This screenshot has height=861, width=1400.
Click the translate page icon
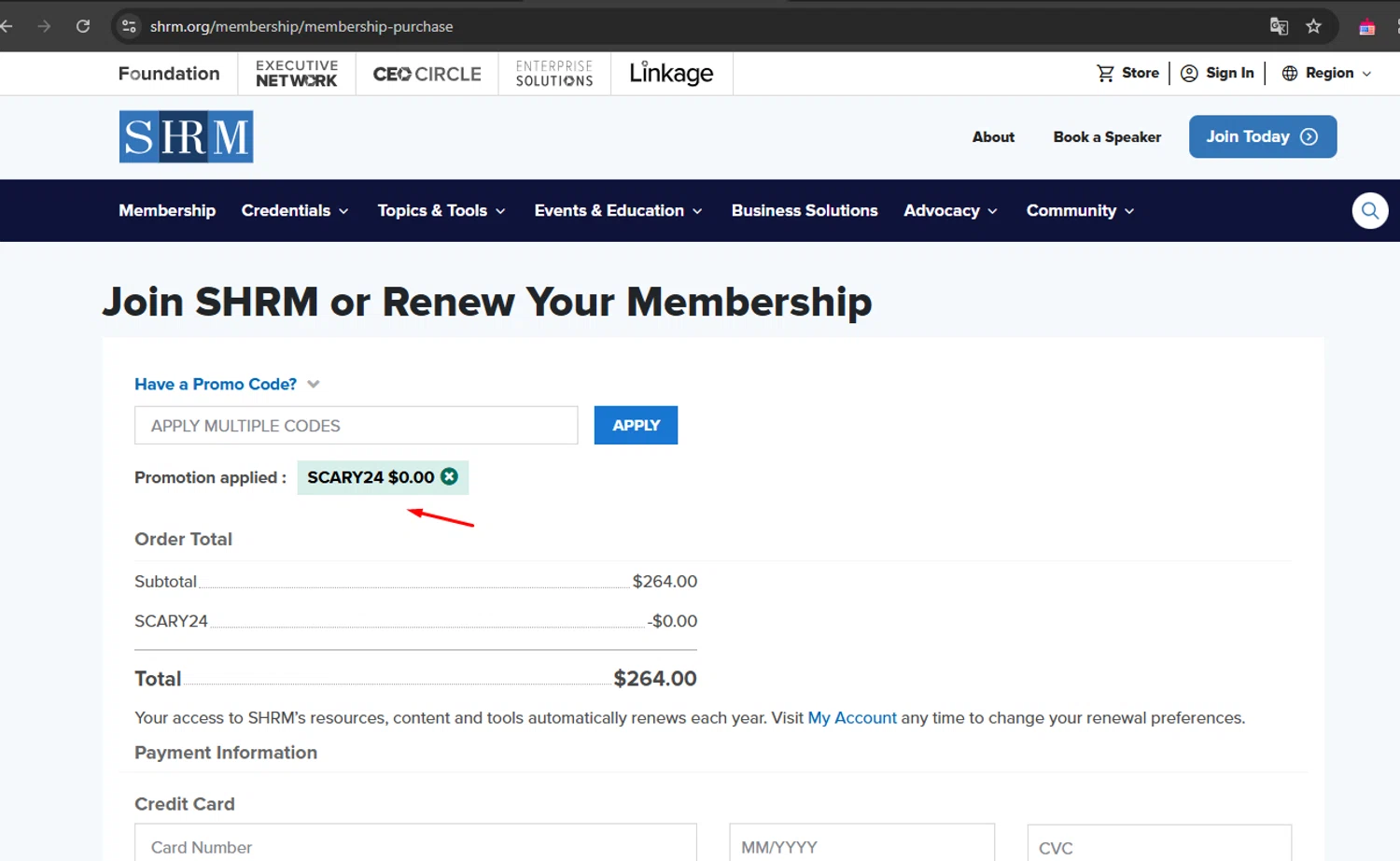tap(1279, 26)
